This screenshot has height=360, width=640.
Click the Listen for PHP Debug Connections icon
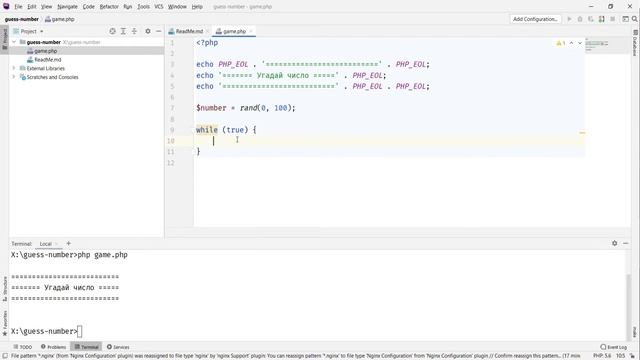(x=602, y=19)
